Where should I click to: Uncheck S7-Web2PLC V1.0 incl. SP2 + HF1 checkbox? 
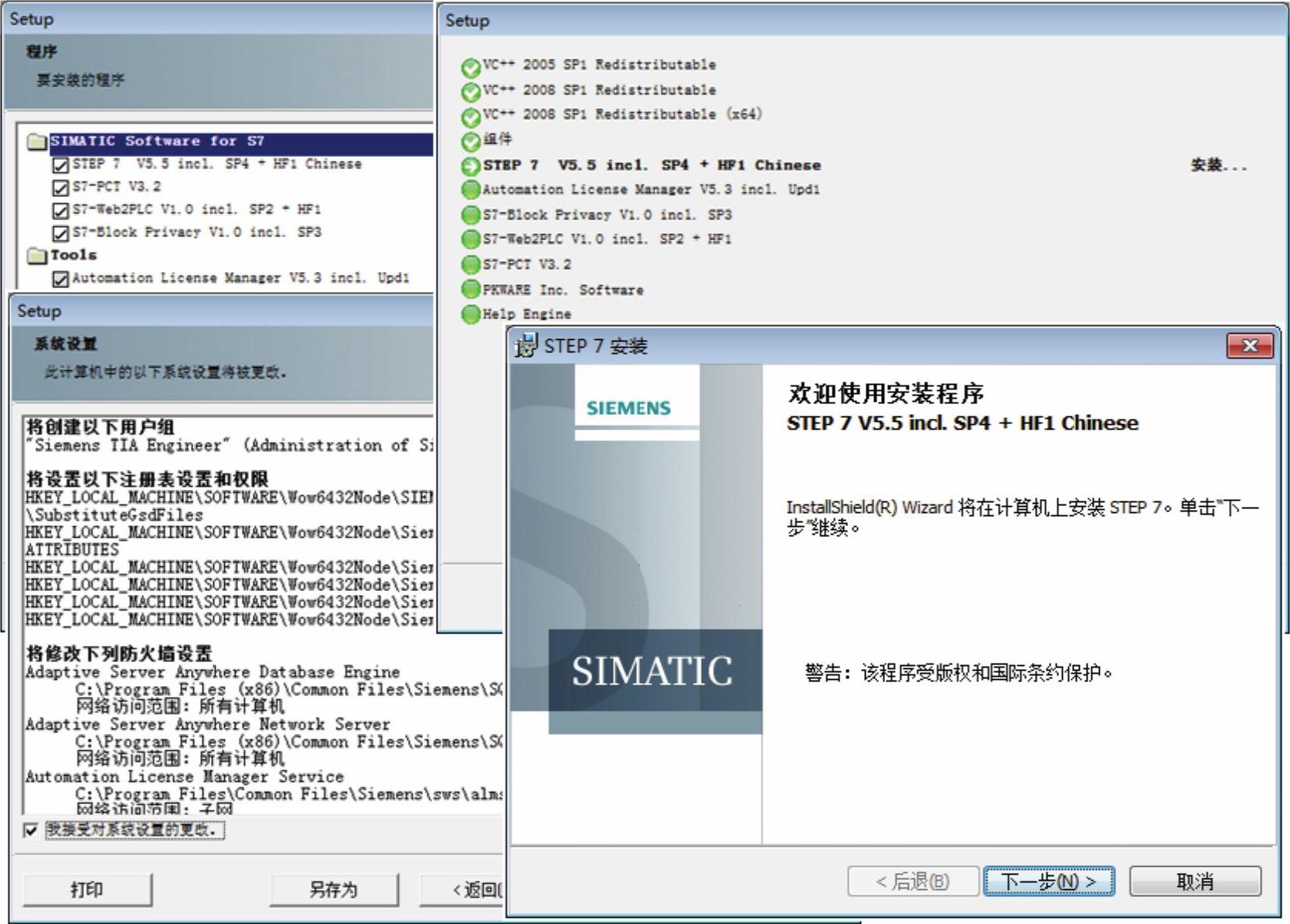[60, 211]
